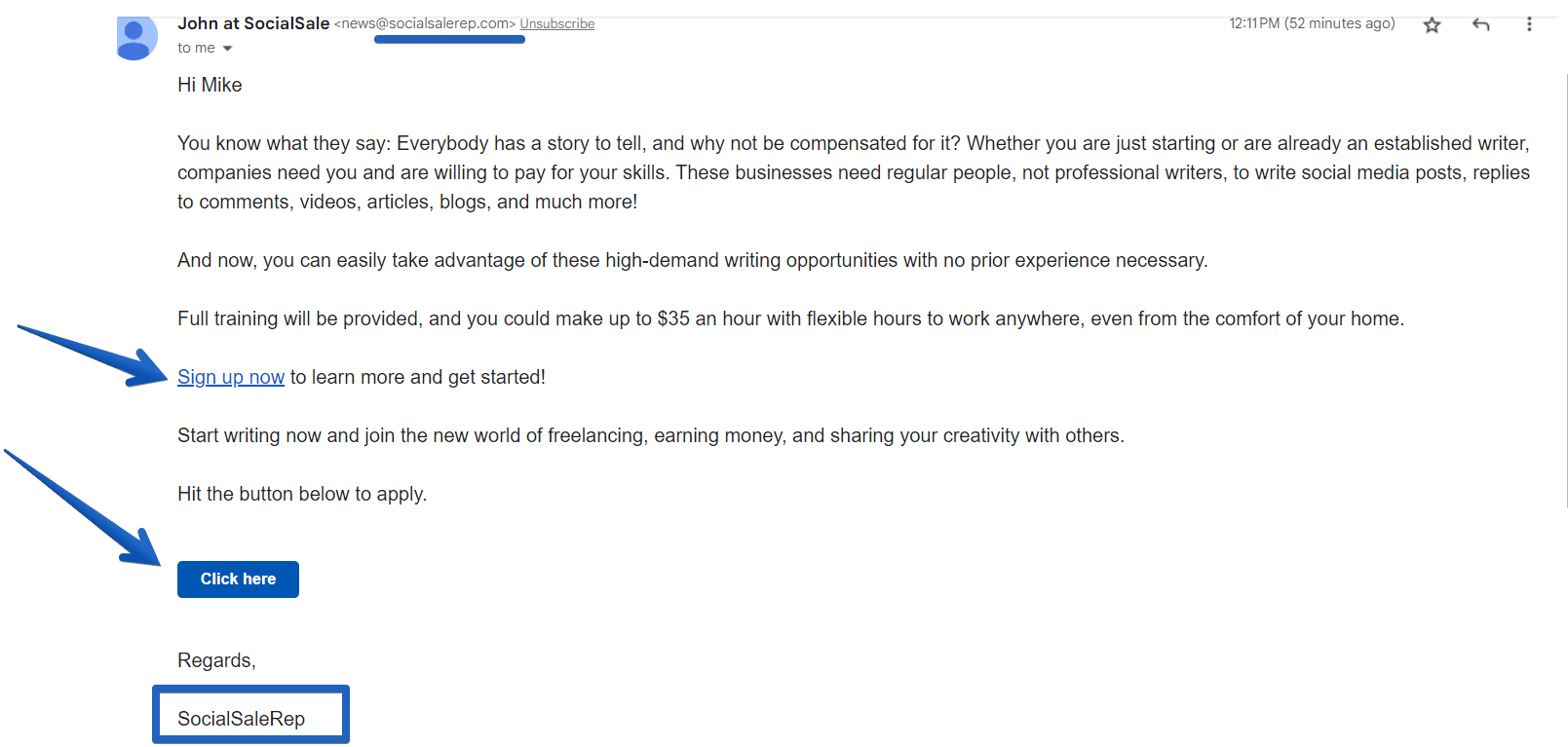Click the "Start writing now" sentence
1568x747 pixels.
pos(651,435)
